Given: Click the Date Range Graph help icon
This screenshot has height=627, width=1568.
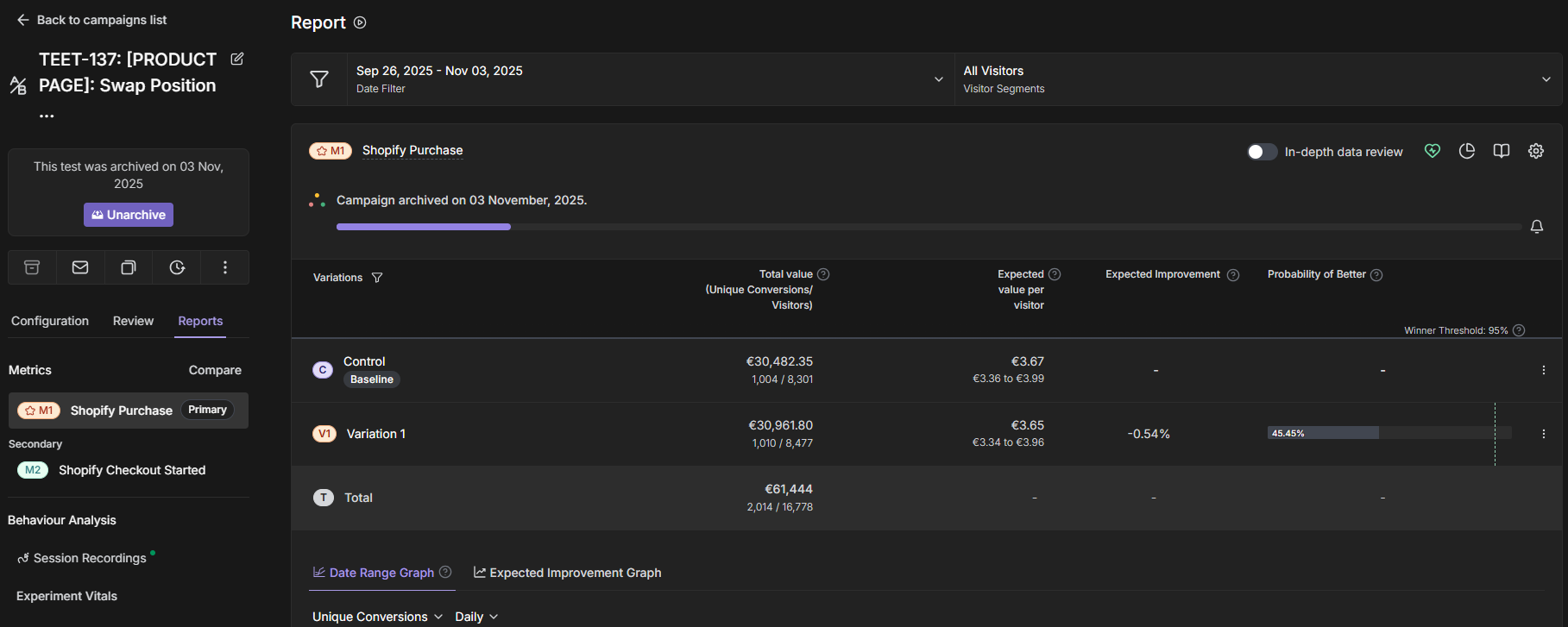Looking at the screenshot, I should [x=445, y=572].
